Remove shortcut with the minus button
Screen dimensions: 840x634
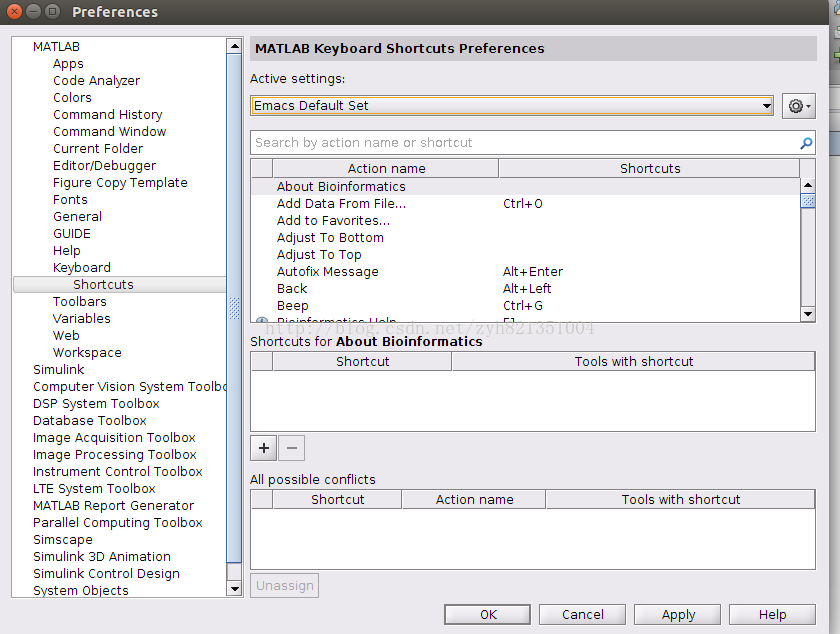click(x=291, y=448)
